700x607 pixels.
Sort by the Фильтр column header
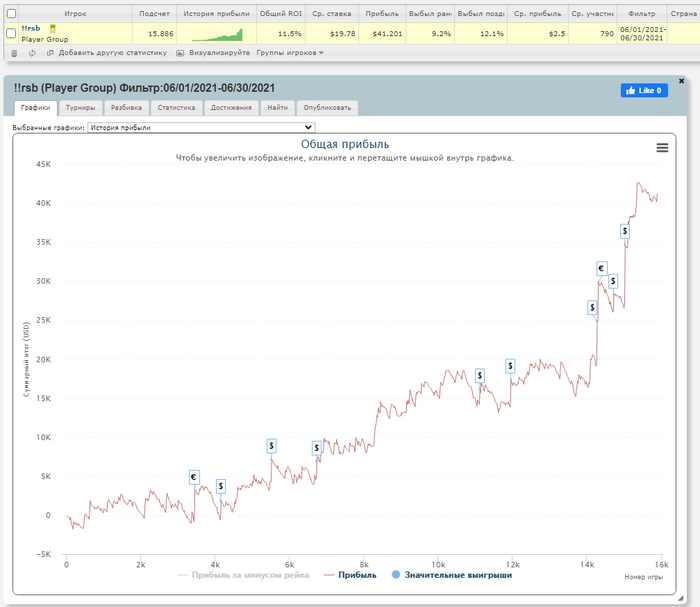point(642,14)
